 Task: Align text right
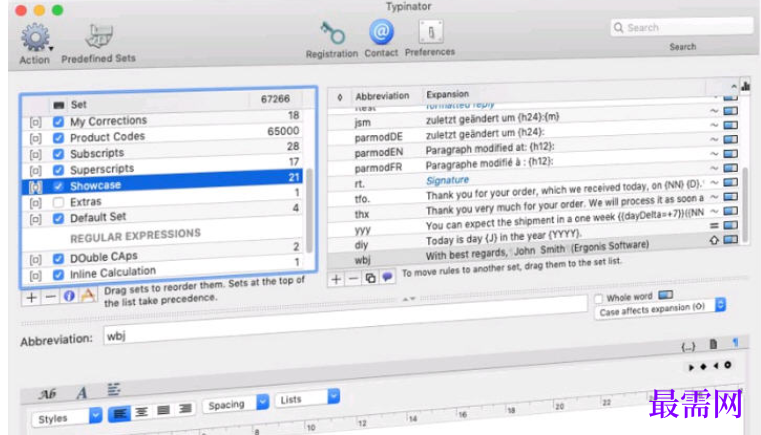(x=184, y=409)
